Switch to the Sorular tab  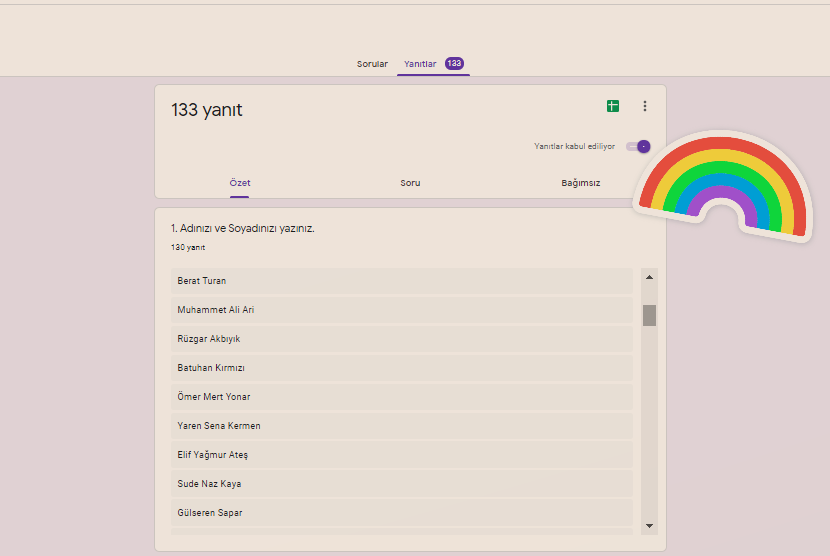pos(372,64)
